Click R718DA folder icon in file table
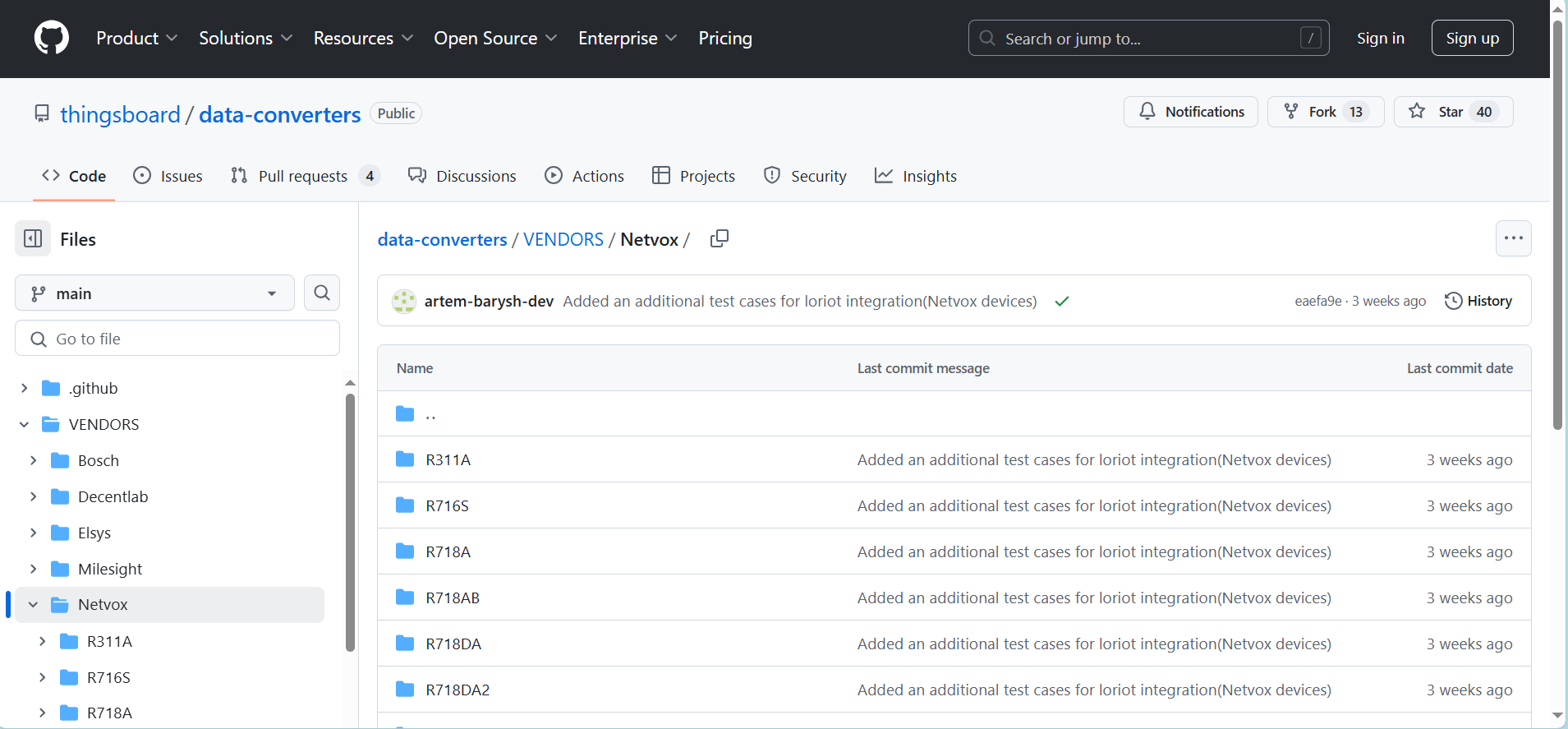1568x729 pixels. click(405, 644)
